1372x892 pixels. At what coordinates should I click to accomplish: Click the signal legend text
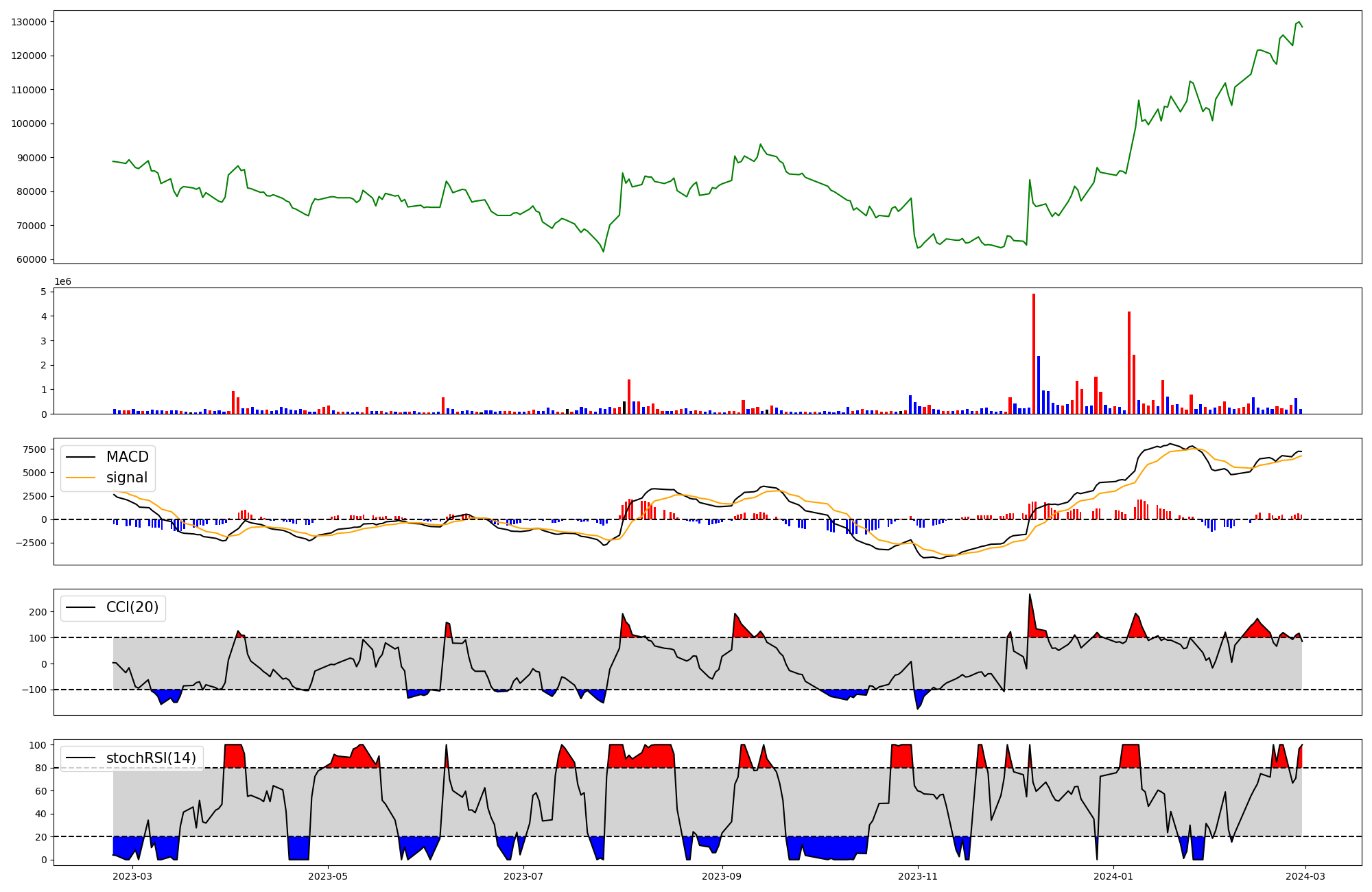127,478
